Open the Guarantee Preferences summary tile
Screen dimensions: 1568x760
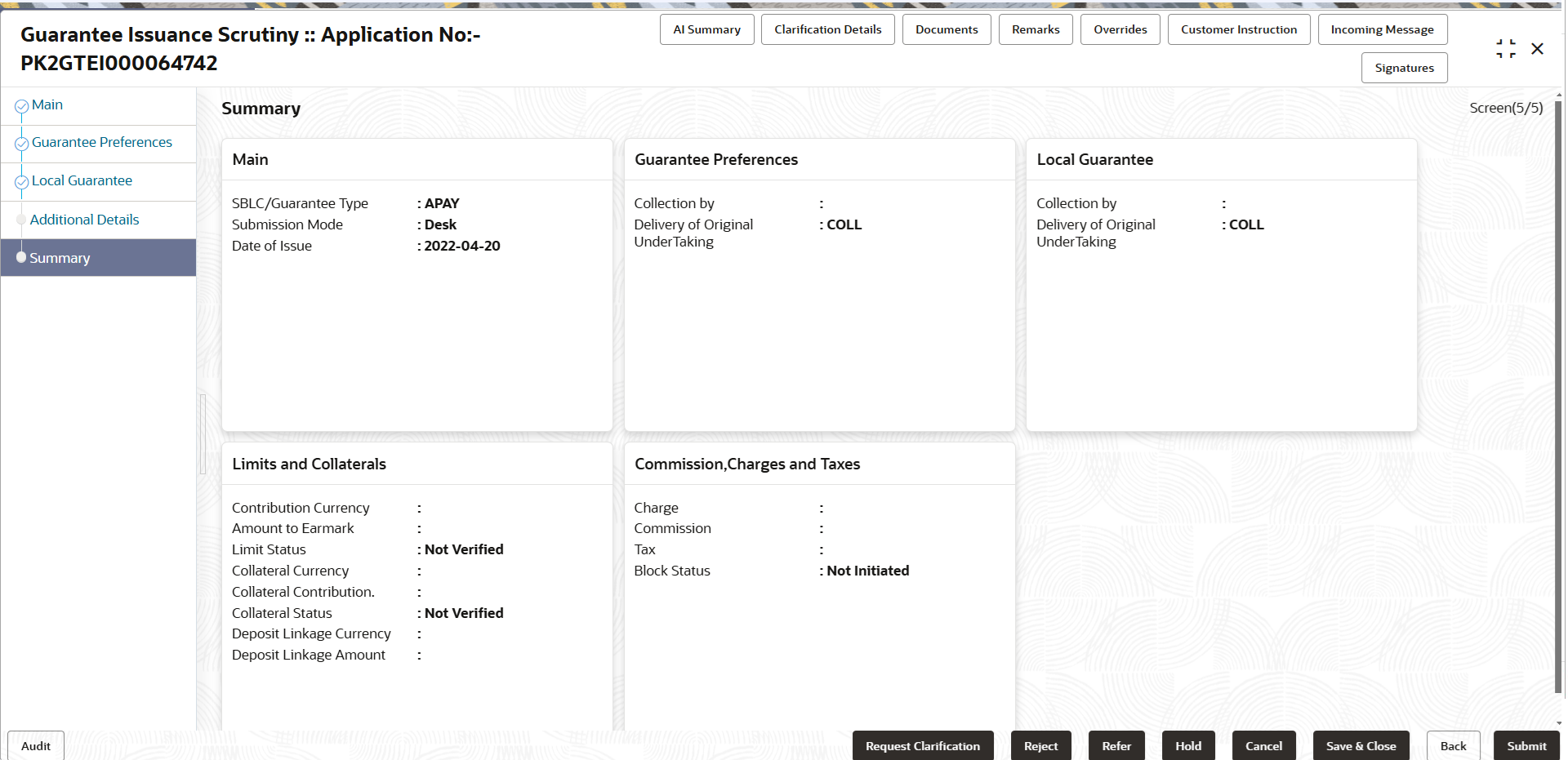tap(820, 285)
